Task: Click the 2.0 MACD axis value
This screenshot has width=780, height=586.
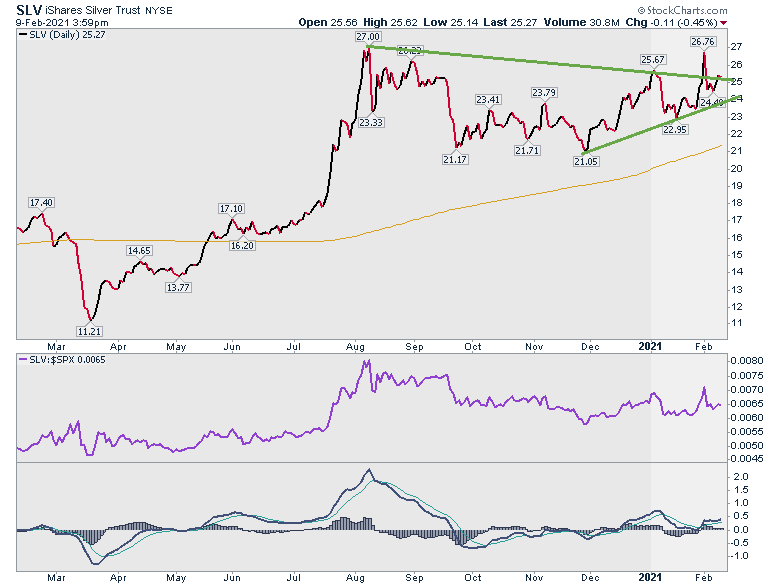Action: (741, 477)
